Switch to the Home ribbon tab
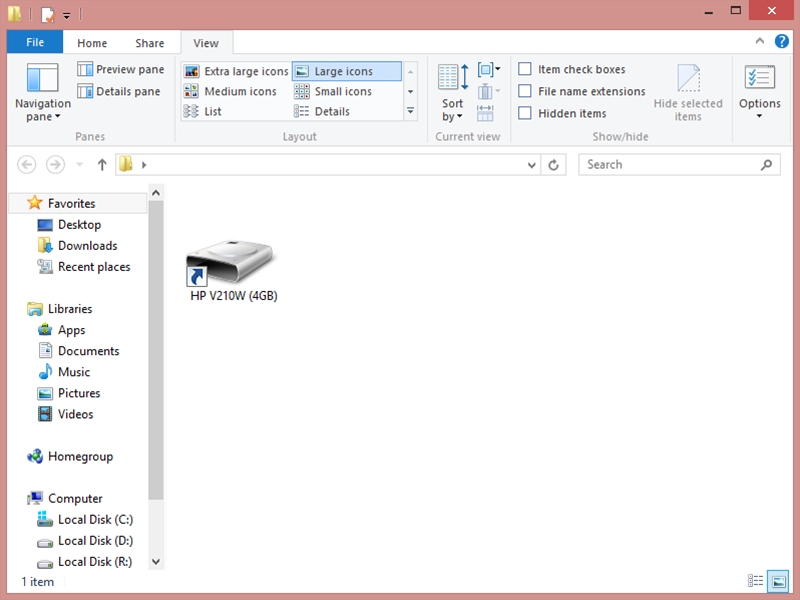The height and width of the screenshot is (600, 800). pyautogui.click(x=92, y=42)
